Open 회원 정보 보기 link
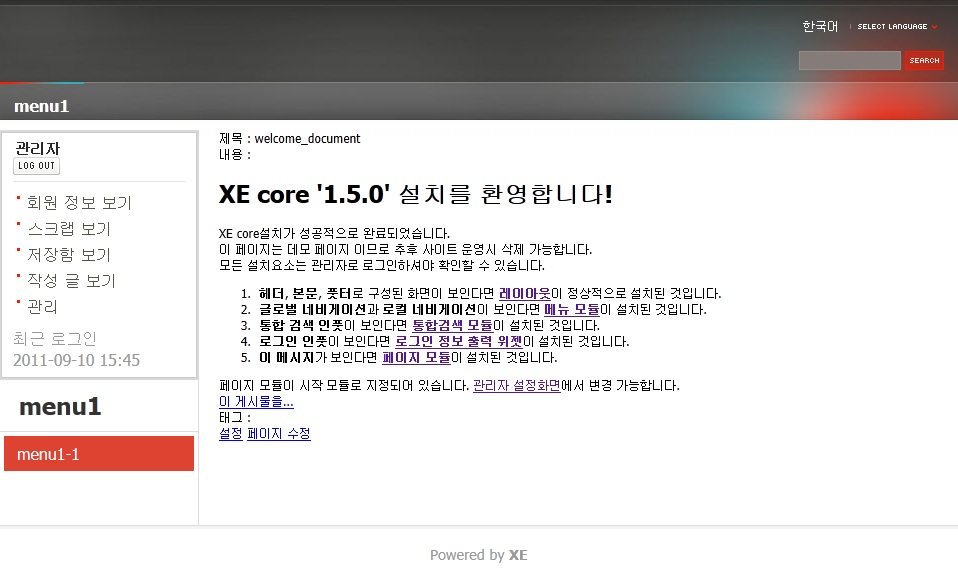 (79, 202)
